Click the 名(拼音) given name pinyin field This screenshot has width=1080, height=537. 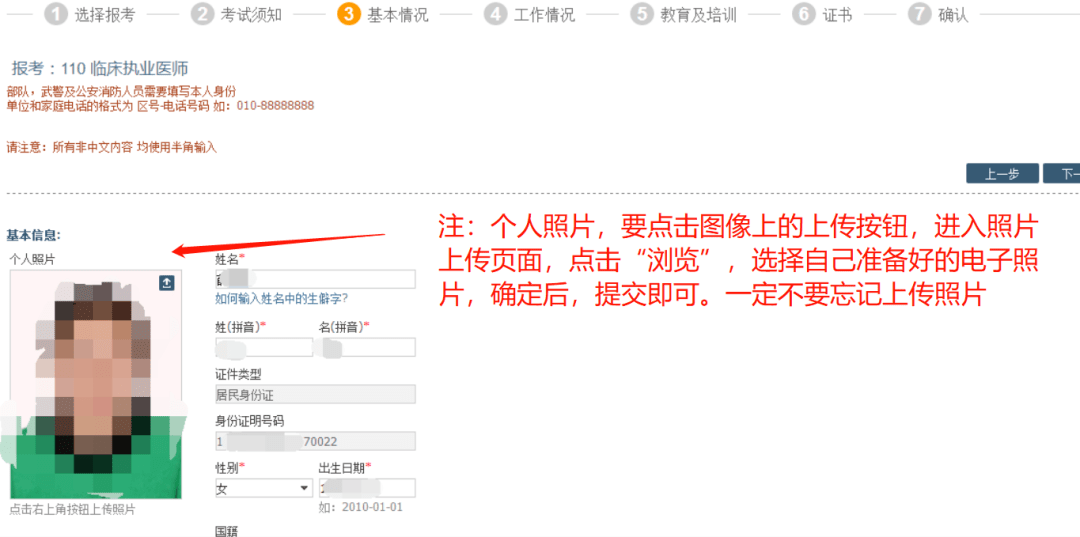point(366,347)
